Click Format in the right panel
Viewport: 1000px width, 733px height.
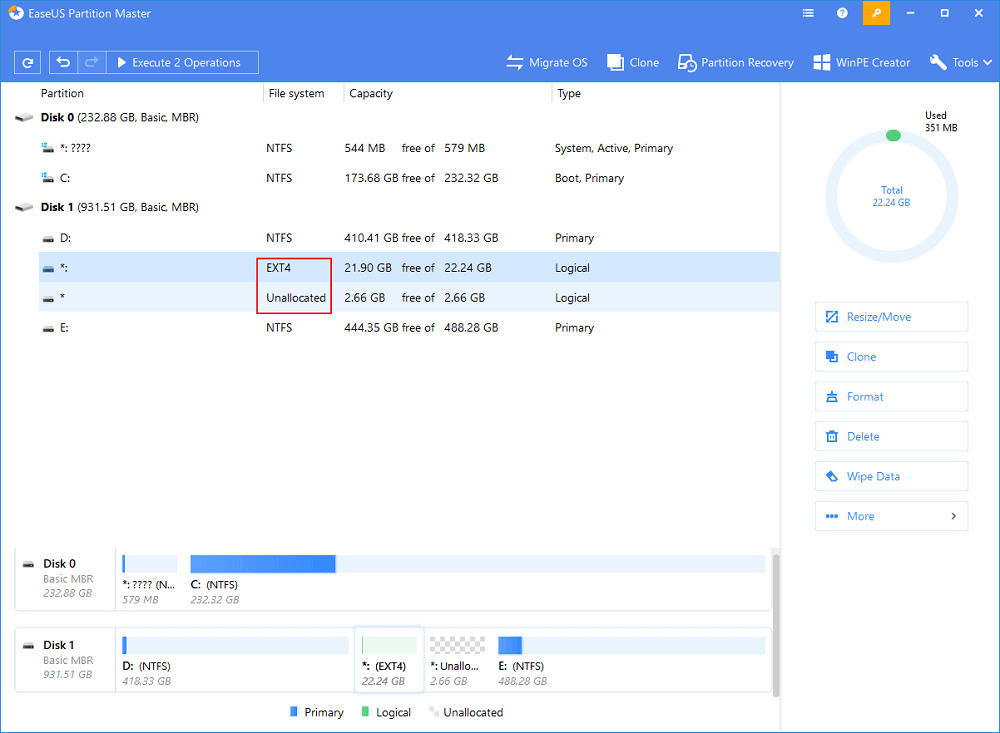coord(891,397)
